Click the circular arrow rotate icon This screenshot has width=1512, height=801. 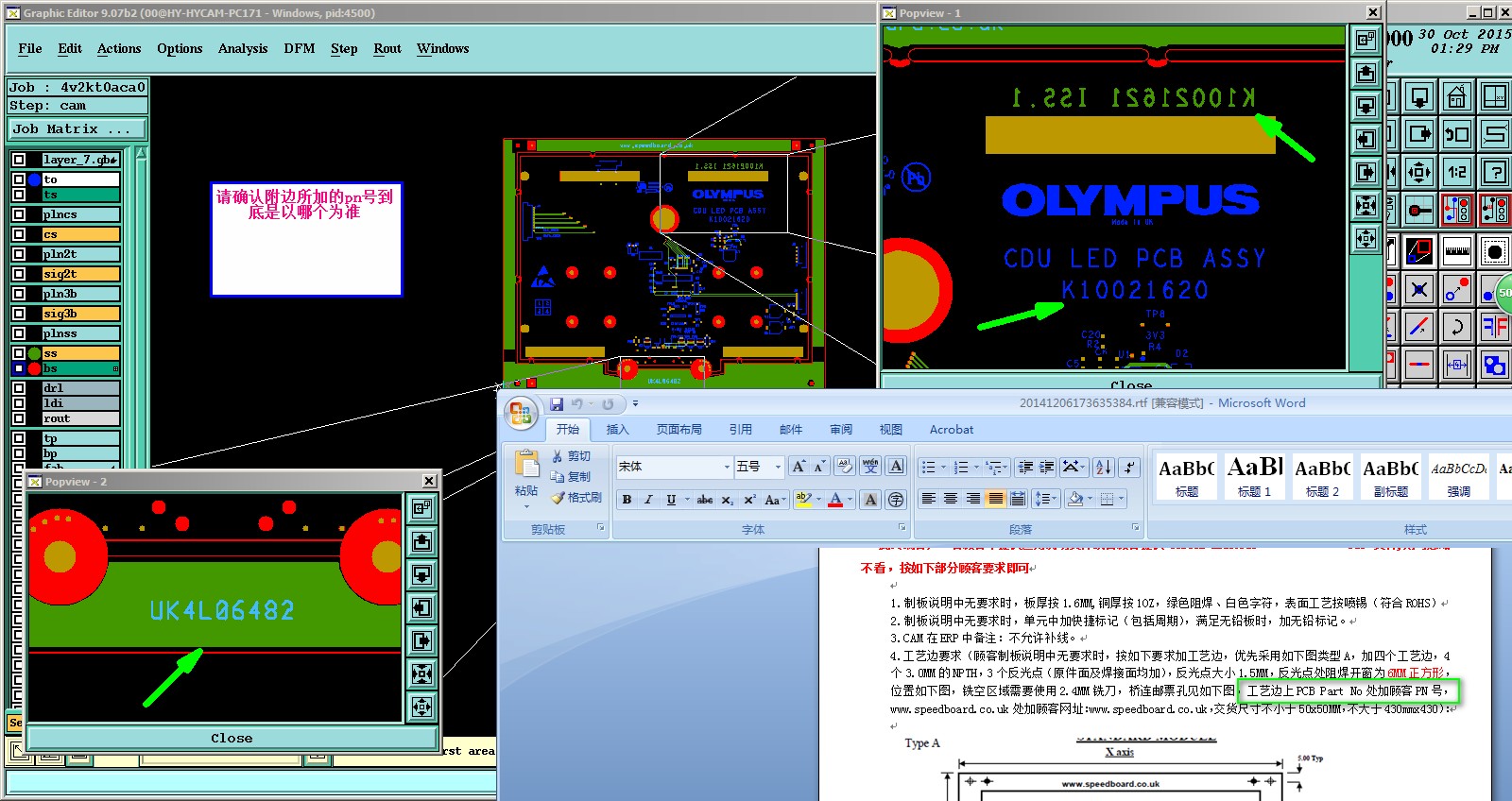click(1456, 327)
